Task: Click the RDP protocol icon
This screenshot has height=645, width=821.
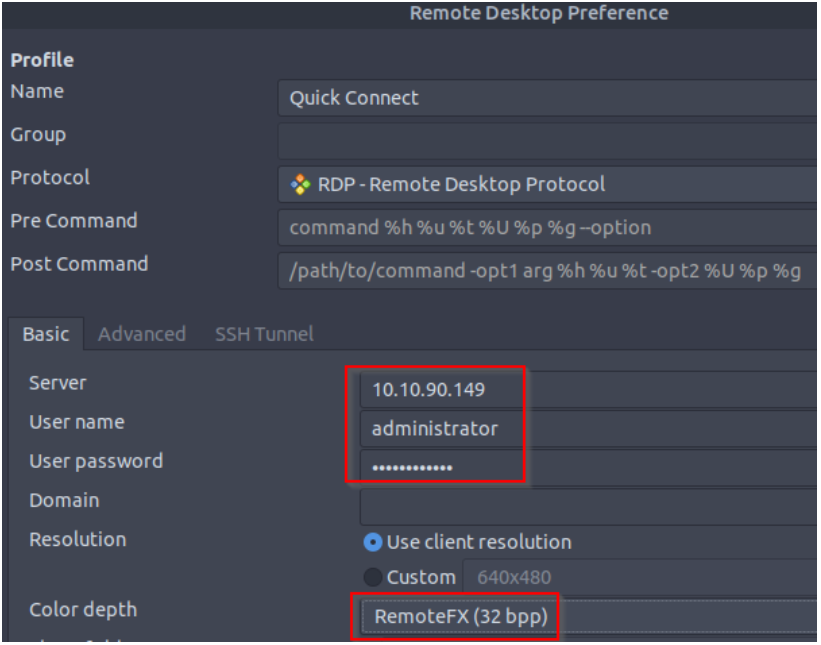Action: tap(297, 184)
